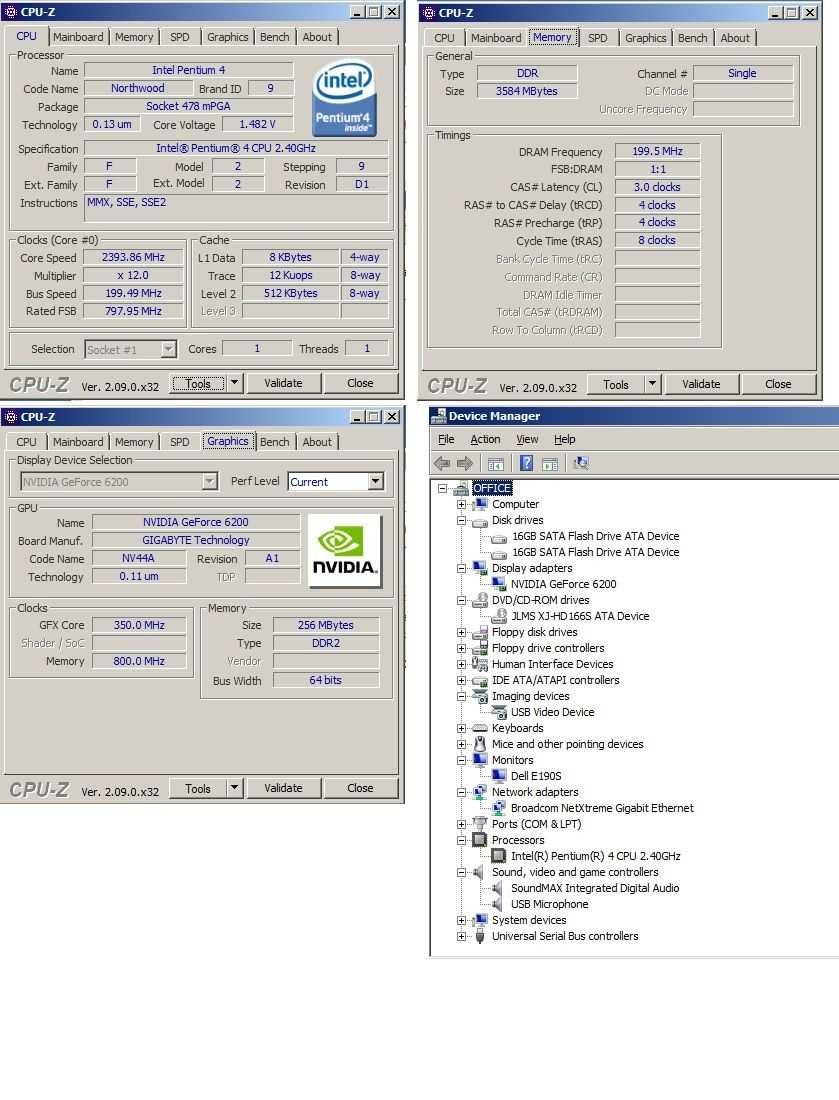839x1100 pixels.
Task: Click the Keyboards category icon
Action: (x=480, y=728)
